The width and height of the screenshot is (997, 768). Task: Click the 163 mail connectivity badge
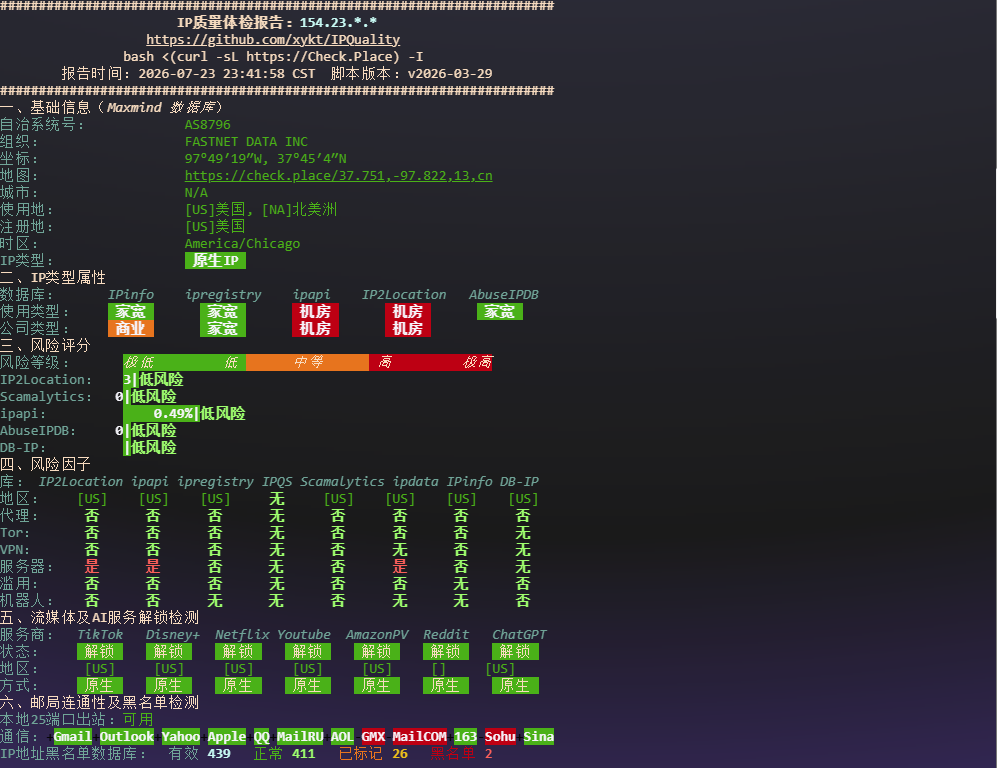pos(465,737)
